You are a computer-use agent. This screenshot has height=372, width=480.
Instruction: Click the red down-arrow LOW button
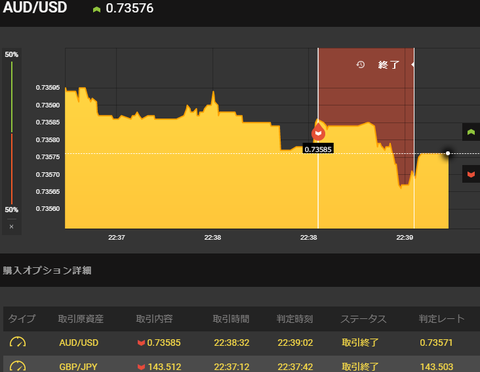coord(471,174)
